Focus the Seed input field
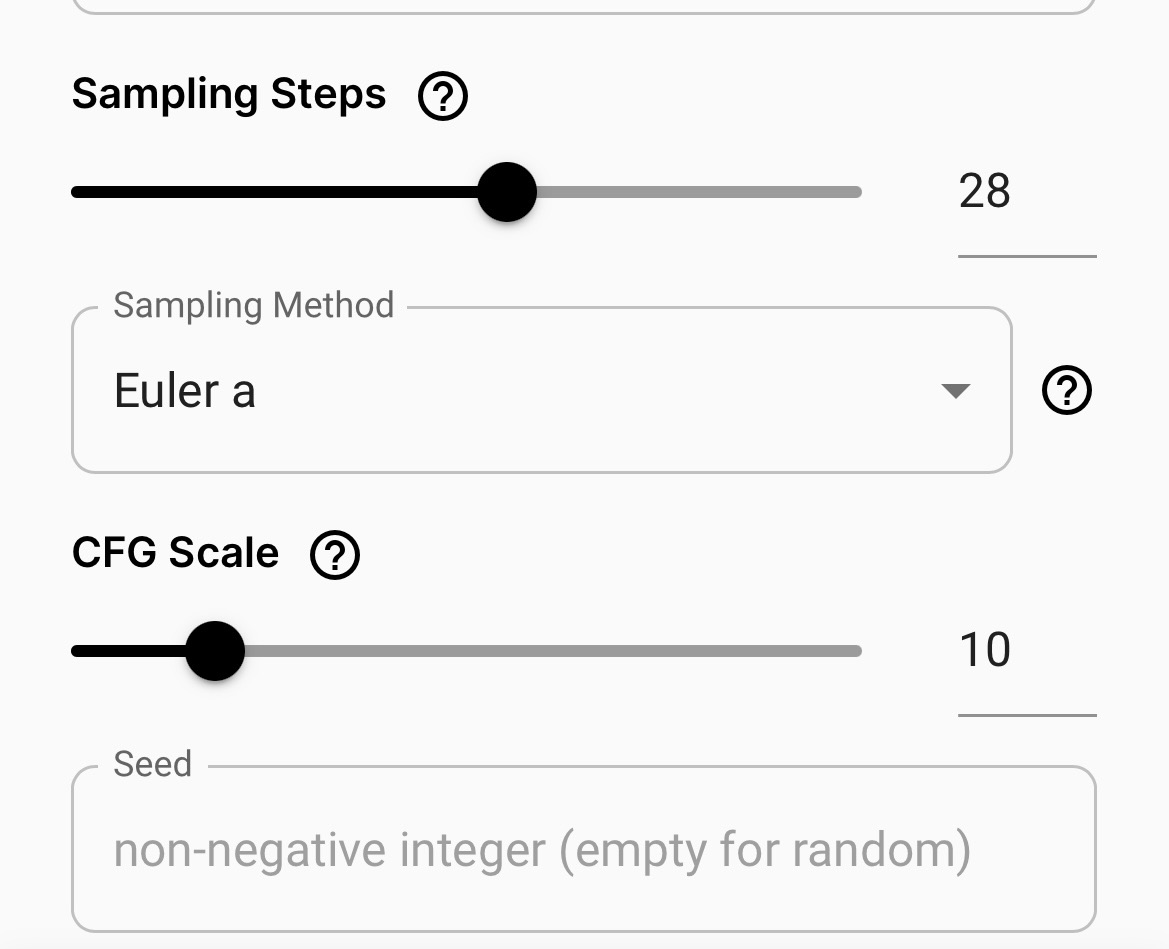The width and height of the screenshot is (1169, 949). (x=584, y=849)
